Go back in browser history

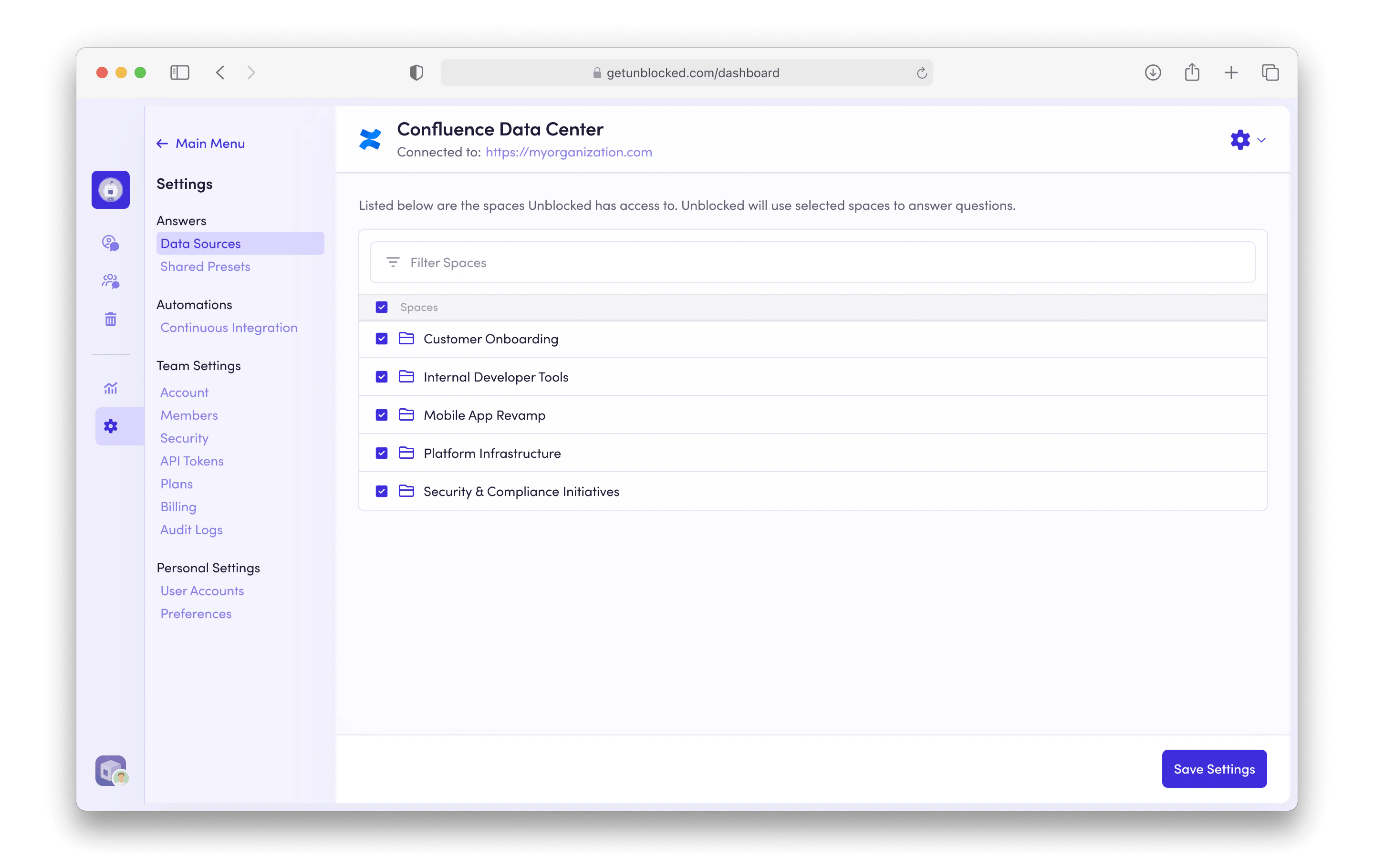coord(220,72)
